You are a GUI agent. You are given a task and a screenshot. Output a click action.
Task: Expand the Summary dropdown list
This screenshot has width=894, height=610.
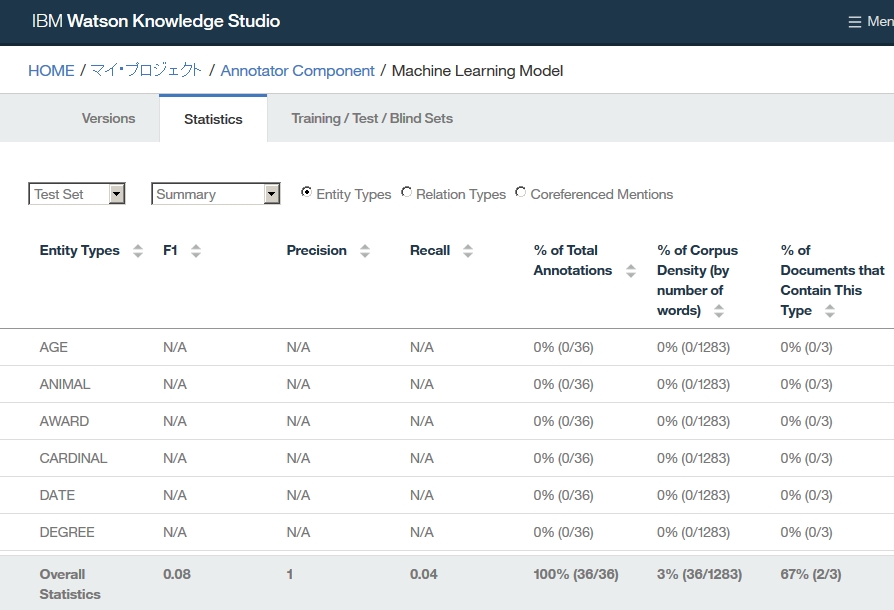tap(215, 194)
